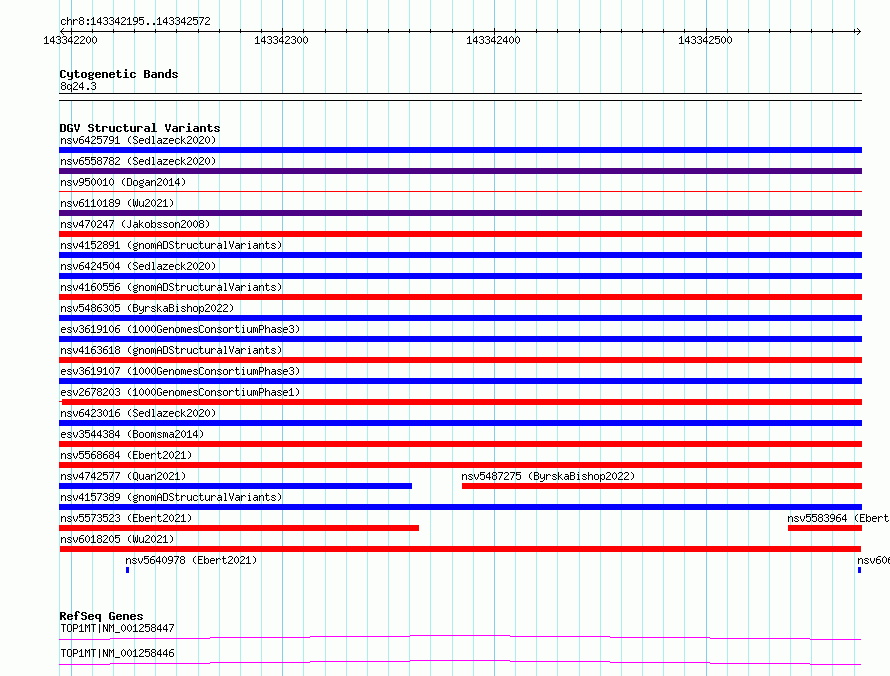
Task: Open nsv5568684 (Ebert2021) label
Action: click(x=126, y=455)
